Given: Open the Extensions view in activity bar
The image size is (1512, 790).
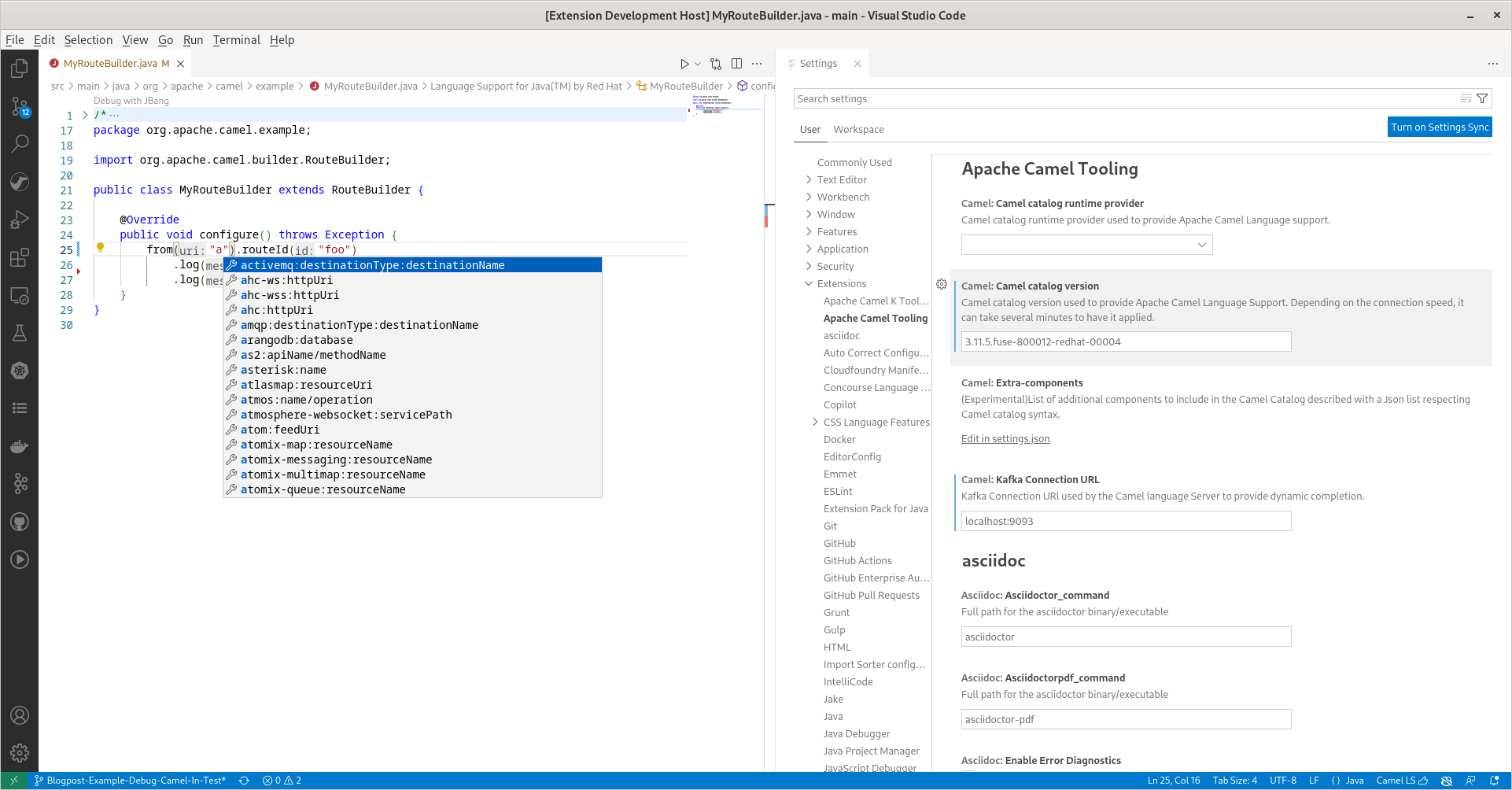Looking at the screenshot, I should 20,257.
